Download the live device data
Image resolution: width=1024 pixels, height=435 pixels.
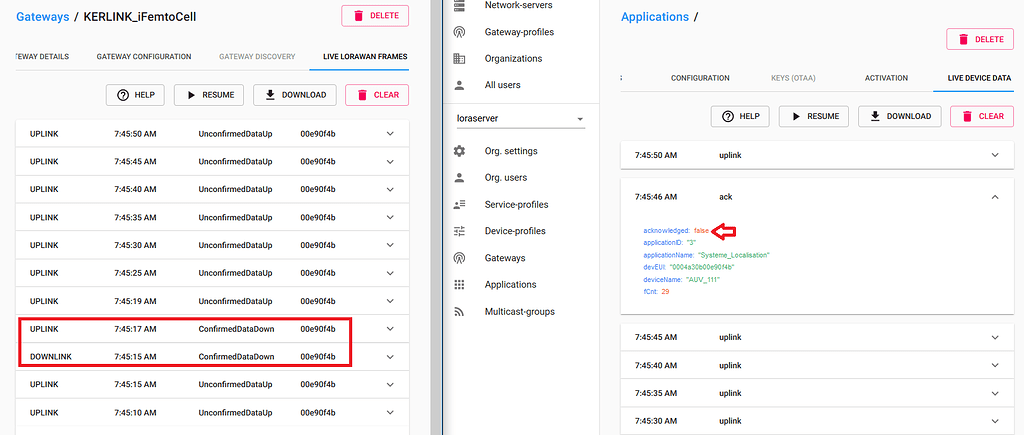(899, 116)
